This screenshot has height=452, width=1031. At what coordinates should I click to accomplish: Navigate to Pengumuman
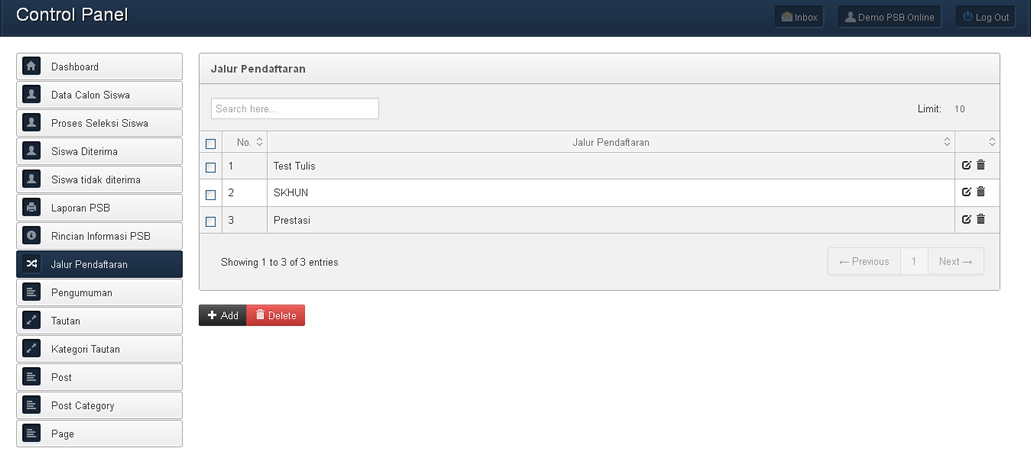(99, 292)
